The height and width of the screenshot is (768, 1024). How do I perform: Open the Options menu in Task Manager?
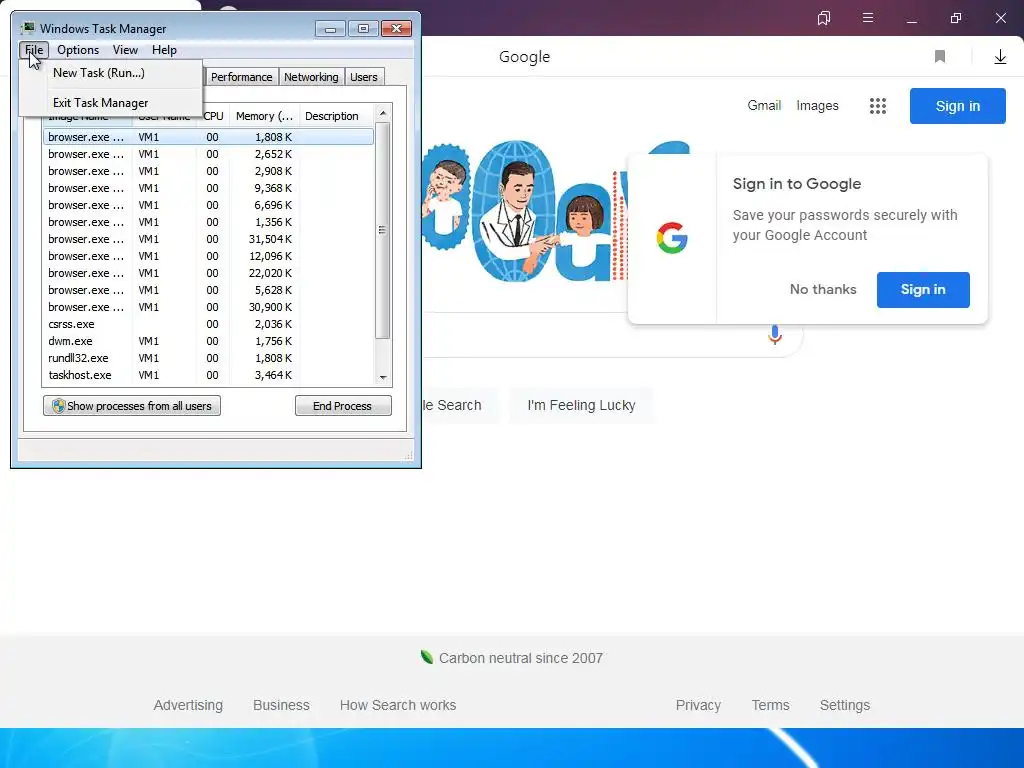(78, 50)
